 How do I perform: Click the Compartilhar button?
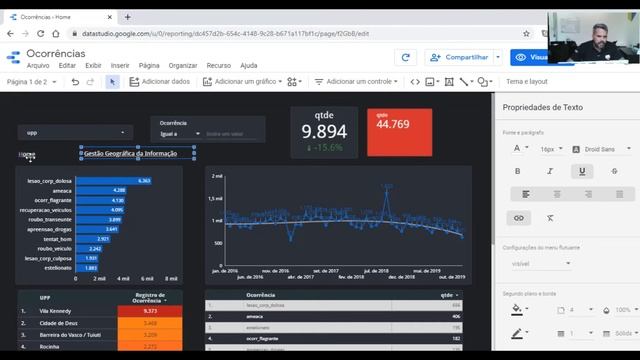tap(459, 58)
